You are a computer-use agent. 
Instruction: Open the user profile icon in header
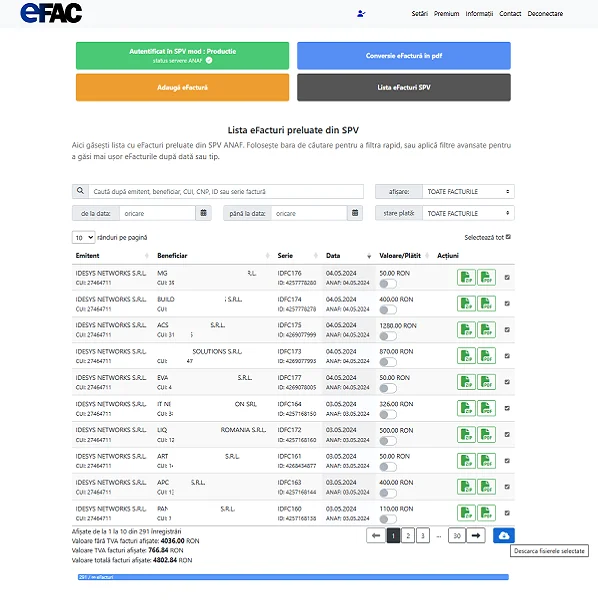[361, 14]
